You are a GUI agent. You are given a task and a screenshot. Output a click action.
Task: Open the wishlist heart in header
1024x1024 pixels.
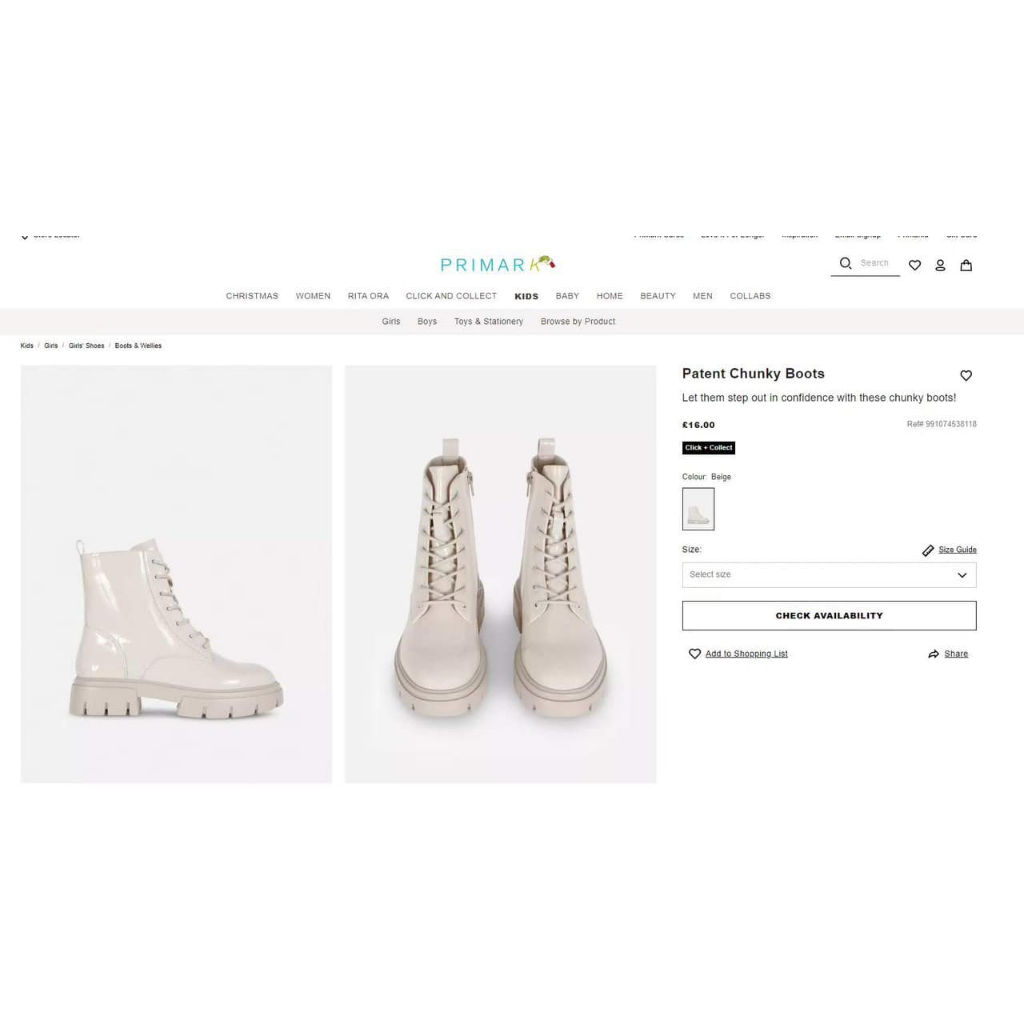pyautogui.click(x=915, y=265)
